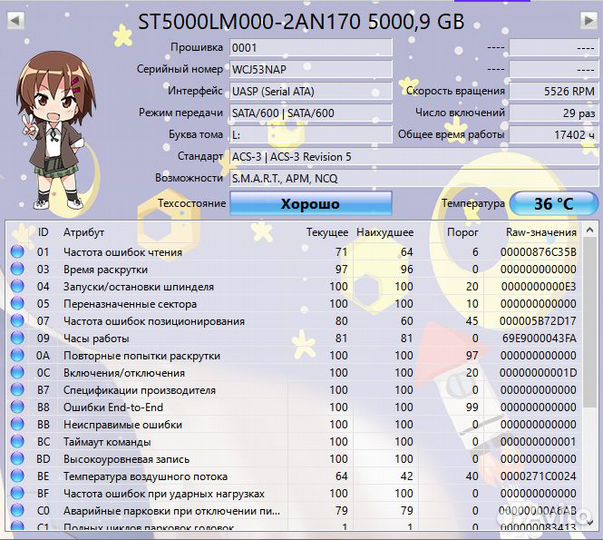
Task: Click the 36 °C temperature button
Action: tap(554, 203)
